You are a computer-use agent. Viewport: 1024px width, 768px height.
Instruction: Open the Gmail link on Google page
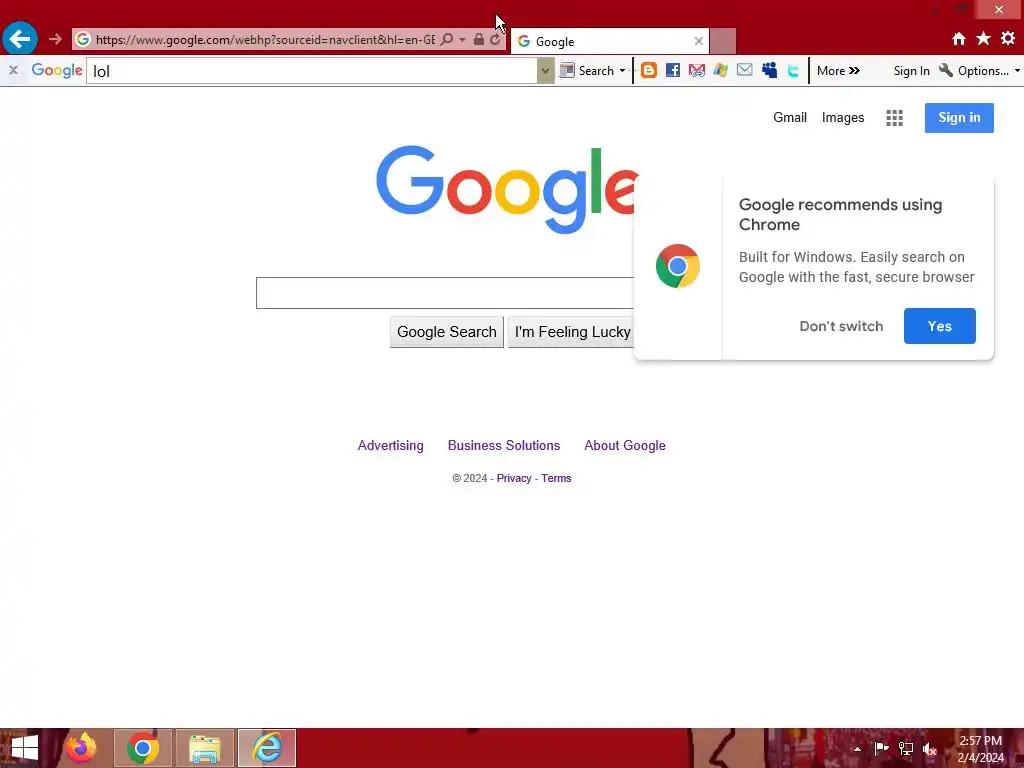(x=790, y=118)
